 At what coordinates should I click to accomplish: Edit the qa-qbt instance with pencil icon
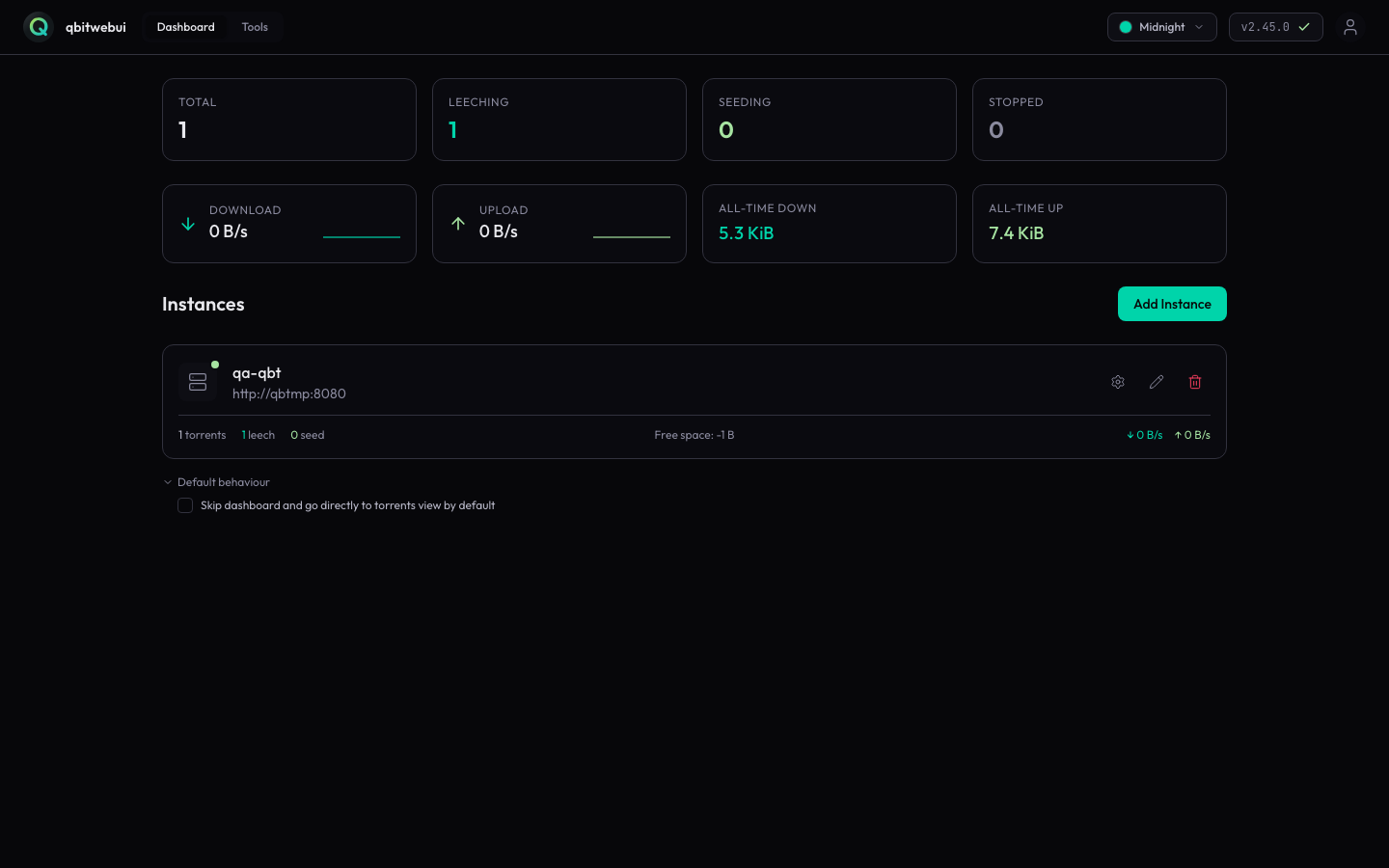(1157, 382)
